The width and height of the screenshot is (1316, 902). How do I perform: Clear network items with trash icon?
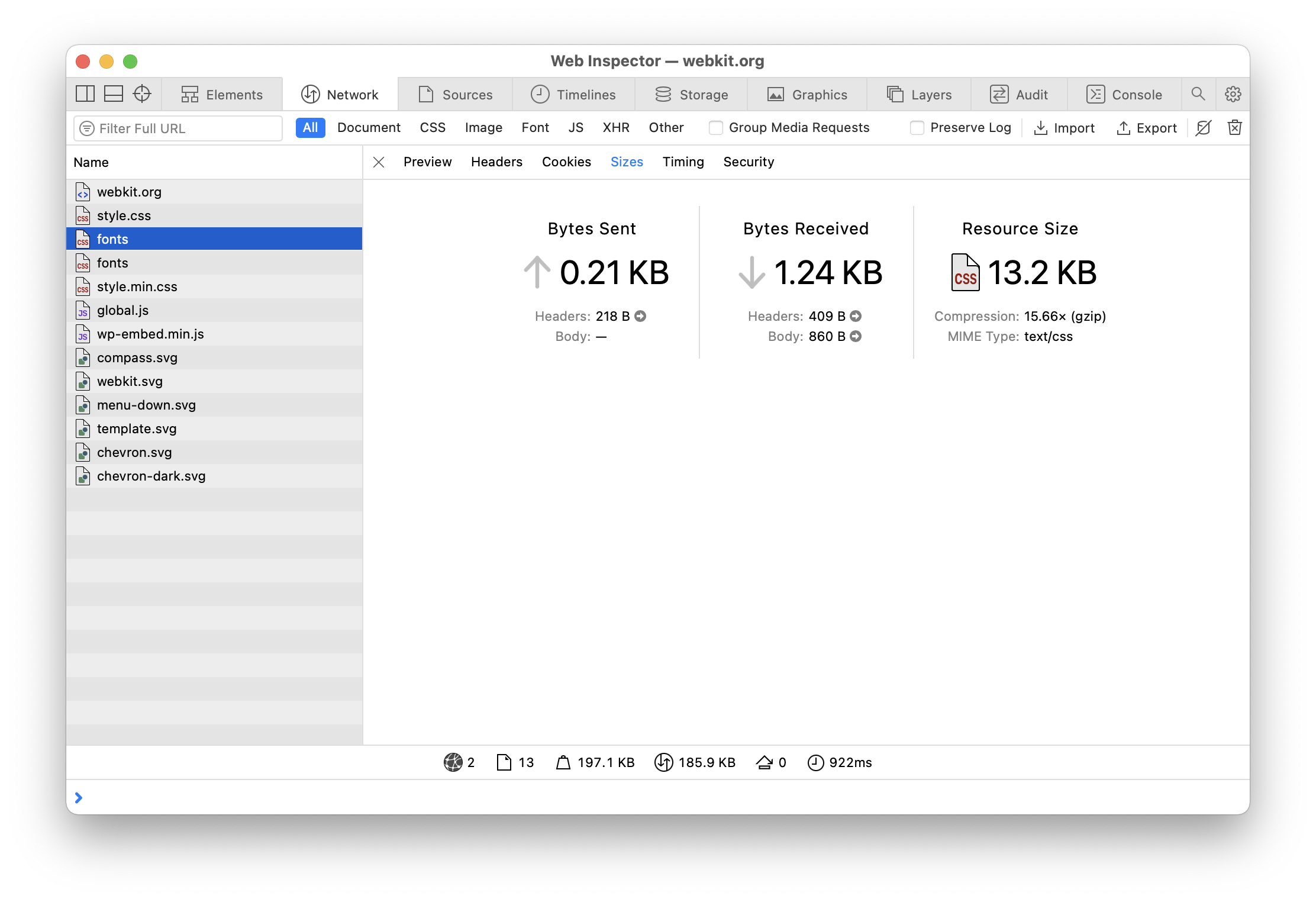(1235, 128)
